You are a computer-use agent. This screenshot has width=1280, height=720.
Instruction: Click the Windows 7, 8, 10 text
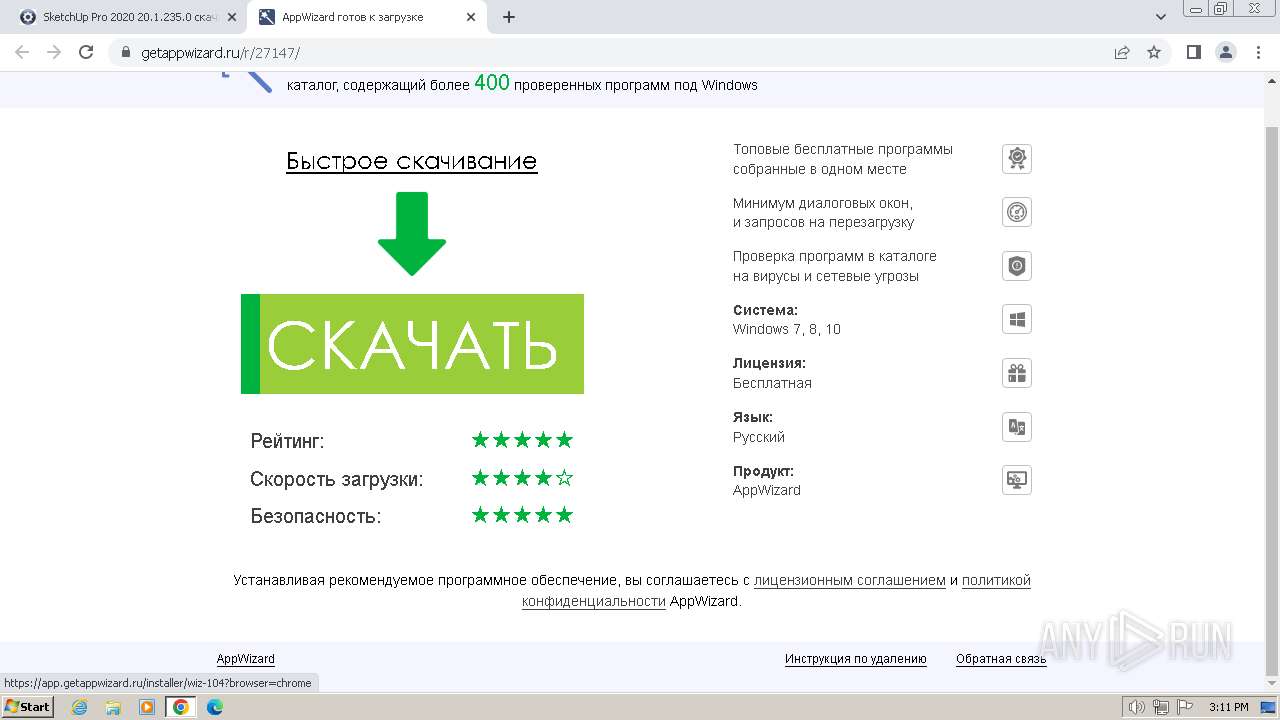(x=787, y=329)
